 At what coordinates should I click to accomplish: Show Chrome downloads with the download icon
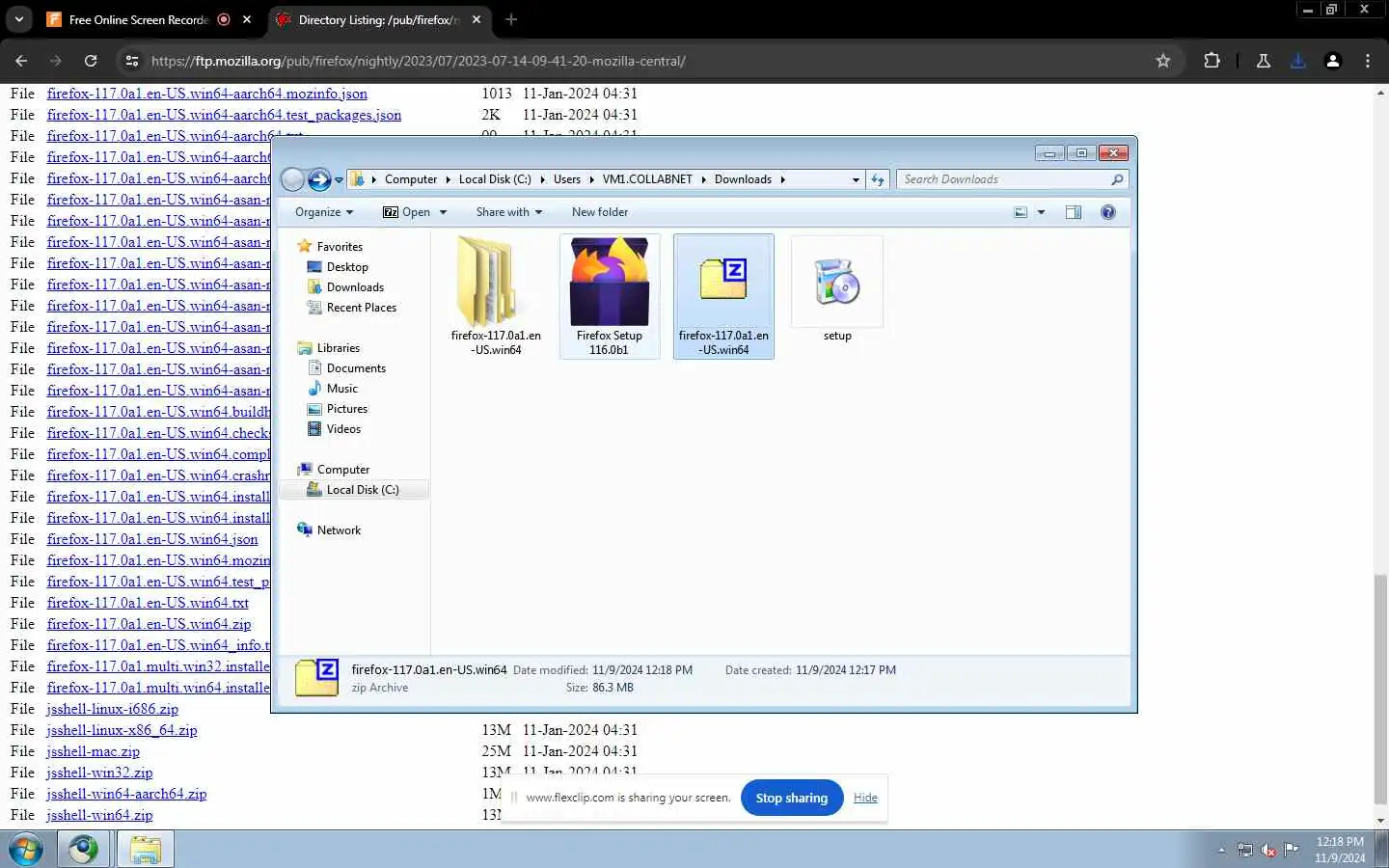pos(1298,61)
